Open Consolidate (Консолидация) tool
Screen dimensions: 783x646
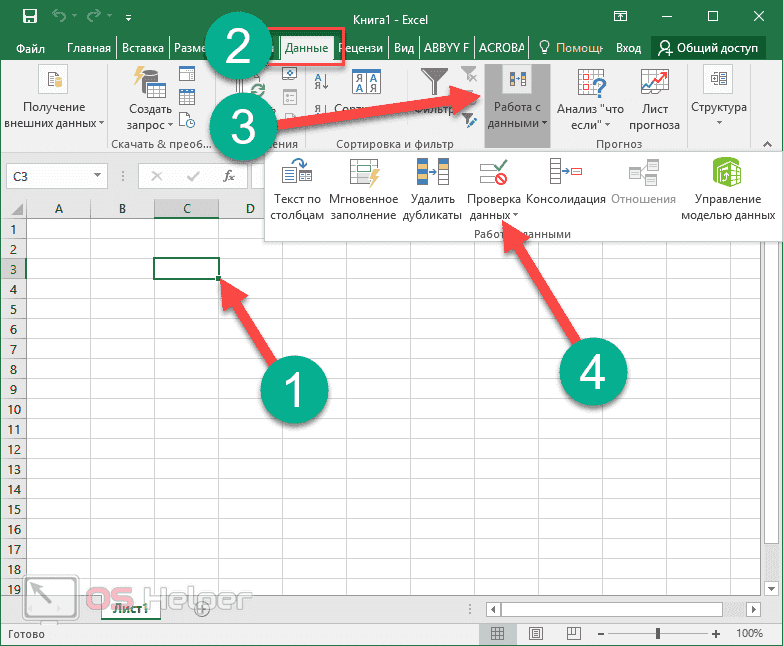(x=565, y=174)
